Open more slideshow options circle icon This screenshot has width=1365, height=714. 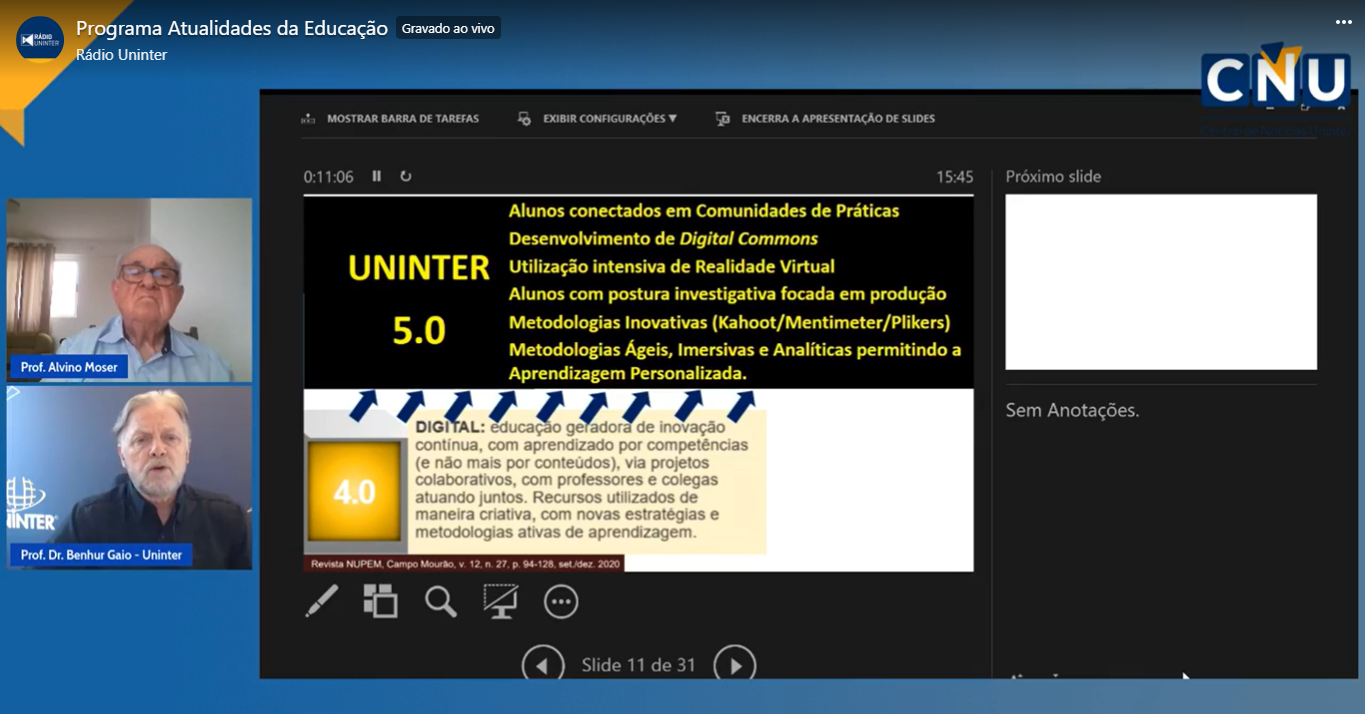point(561,601)
